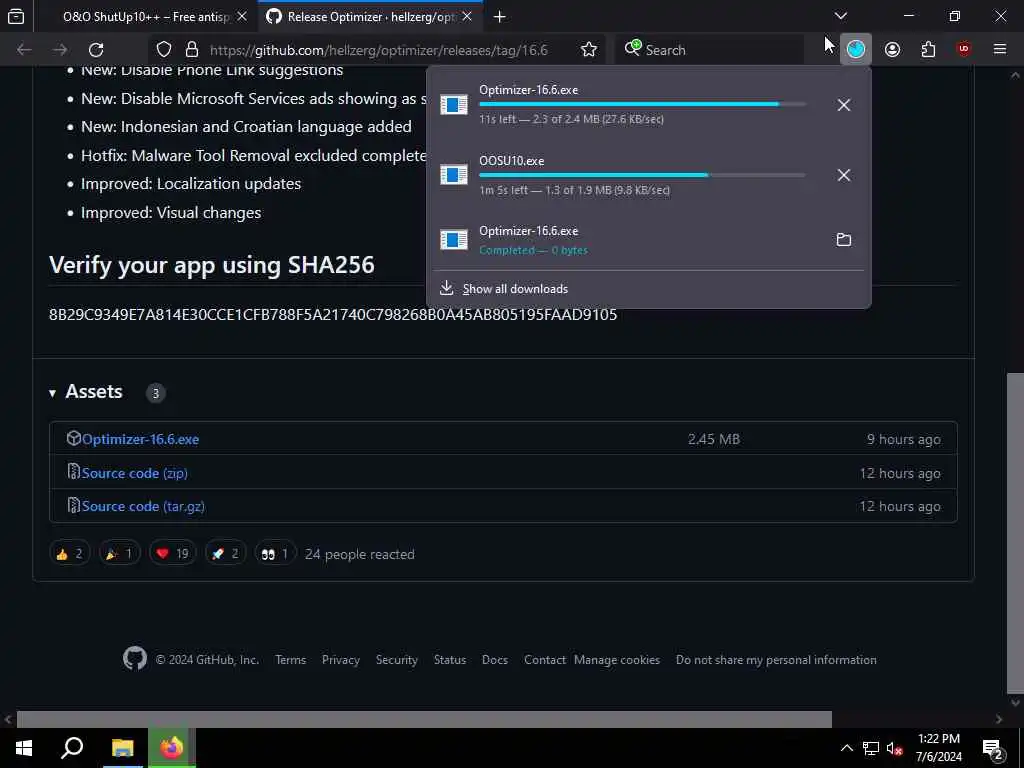Click OOSU10.exe download progress bar
This screenshot has height=768, width=1024.
pyautogui.click(x=642, y=175)
